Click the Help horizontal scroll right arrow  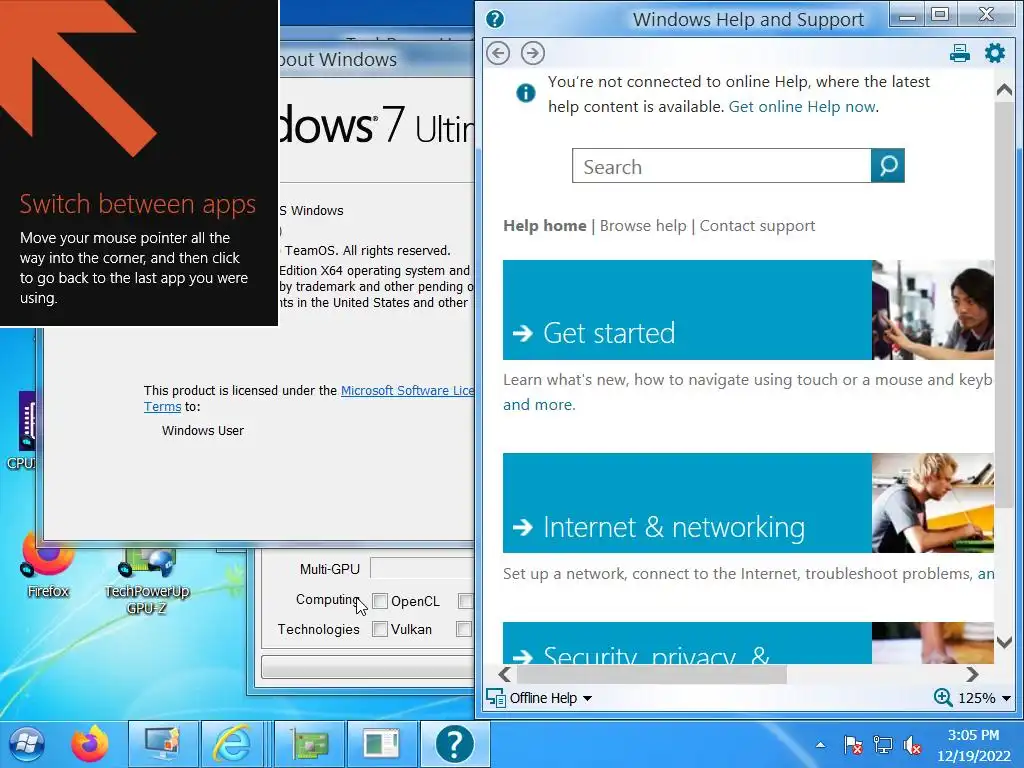coord(972,675)
